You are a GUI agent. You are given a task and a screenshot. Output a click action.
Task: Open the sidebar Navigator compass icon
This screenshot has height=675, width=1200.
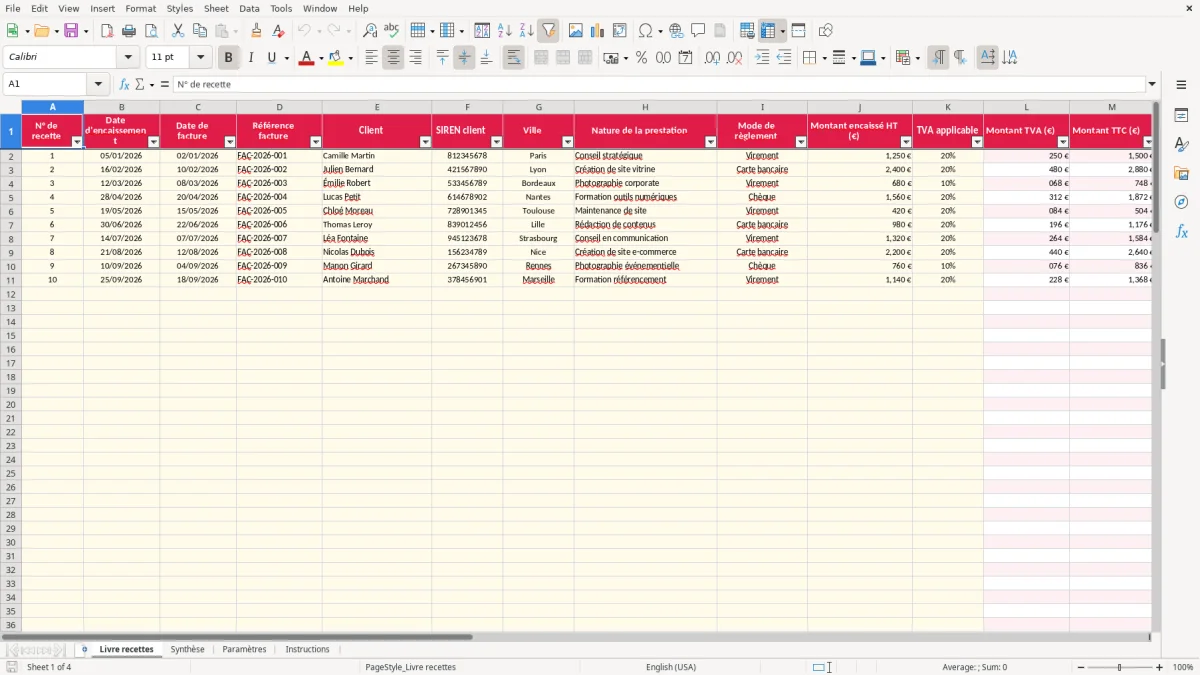tap(1181, 202)
